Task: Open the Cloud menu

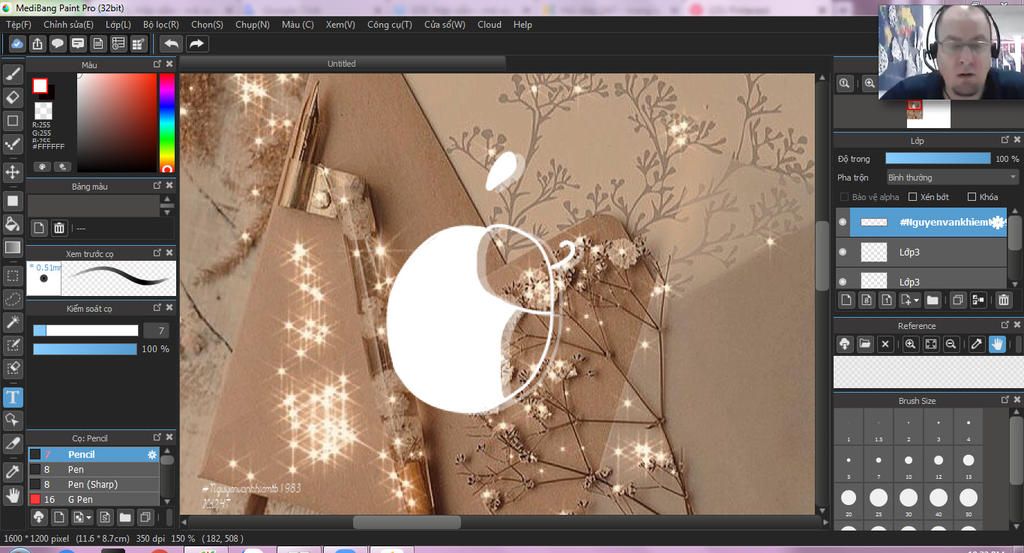Action: tap(489, 24)
